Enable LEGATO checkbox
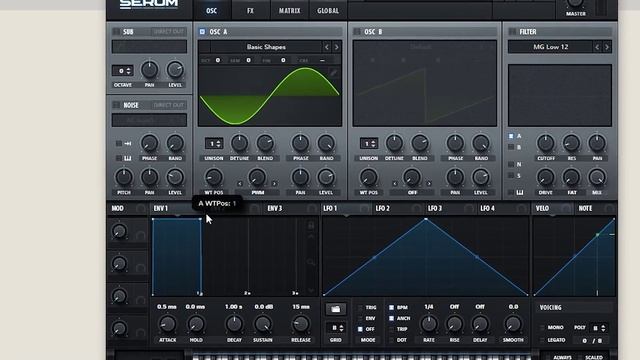This screenshot has height=360, width=640. pos(542,340)
